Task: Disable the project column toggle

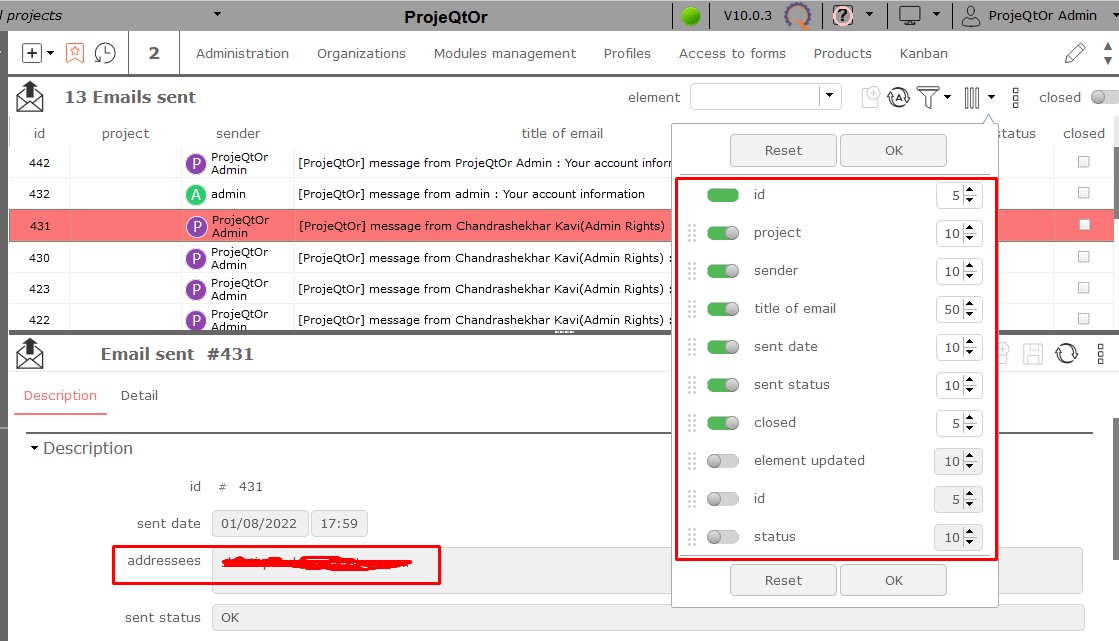Action: click(723, 233)
